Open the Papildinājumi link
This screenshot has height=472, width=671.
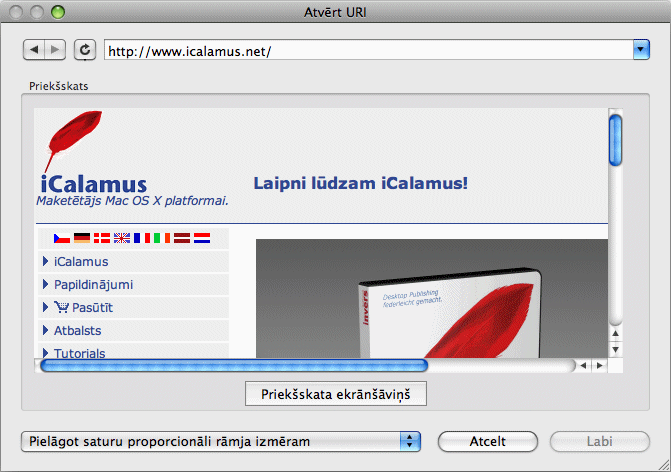93,285
